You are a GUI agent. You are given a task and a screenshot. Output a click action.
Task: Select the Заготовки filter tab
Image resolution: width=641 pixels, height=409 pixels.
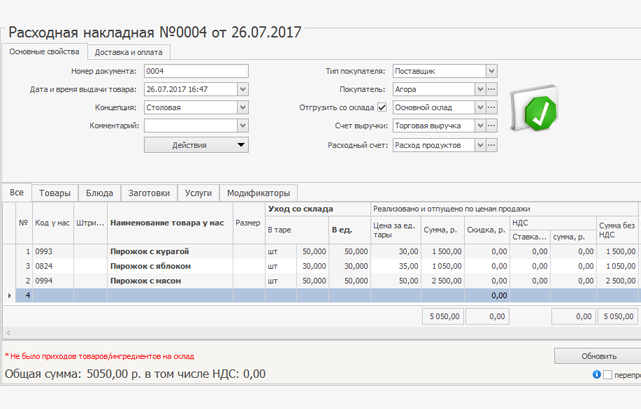149,193
